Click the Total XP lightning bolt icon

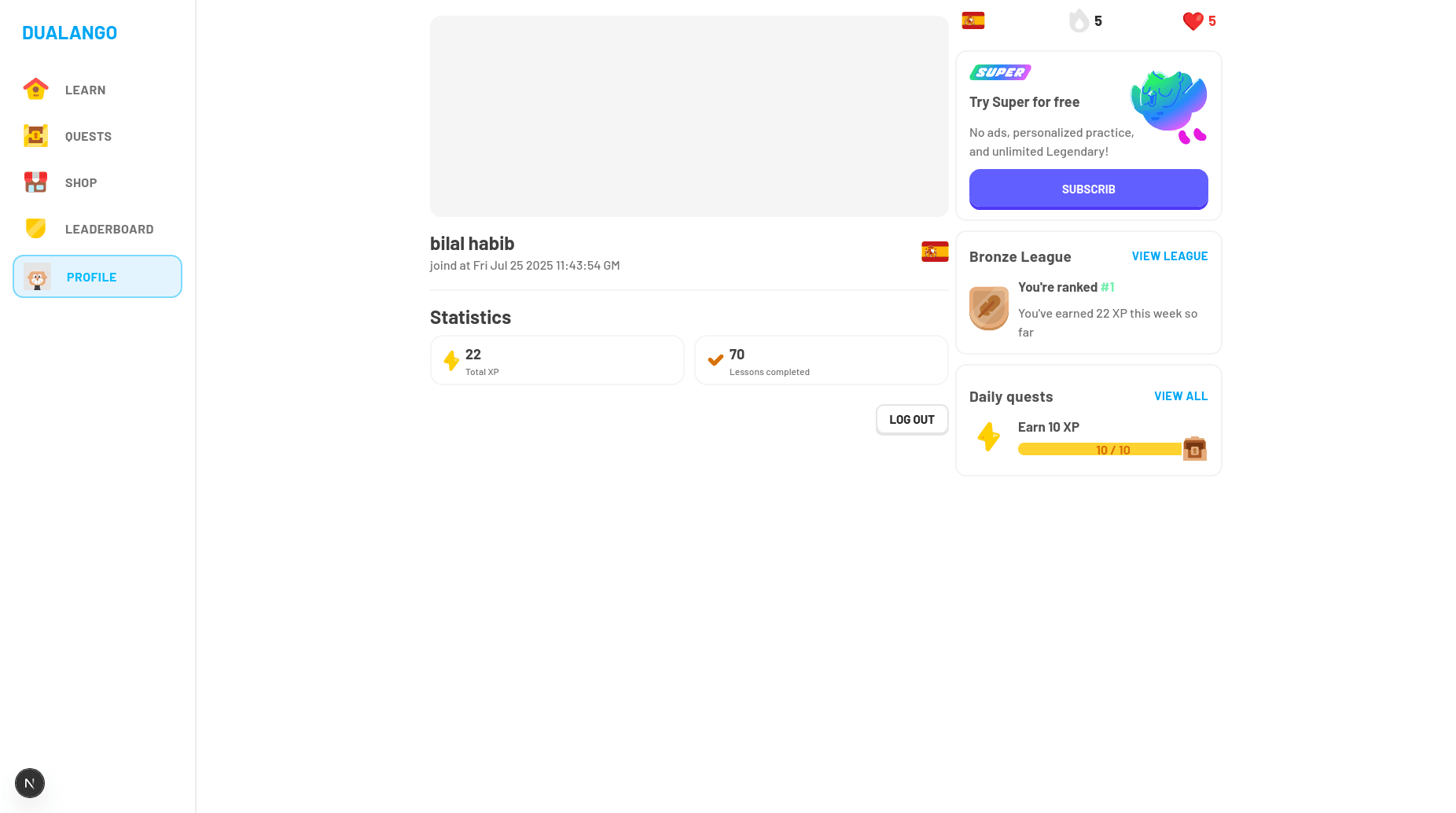pyautogui.click(x=451, y=361)
